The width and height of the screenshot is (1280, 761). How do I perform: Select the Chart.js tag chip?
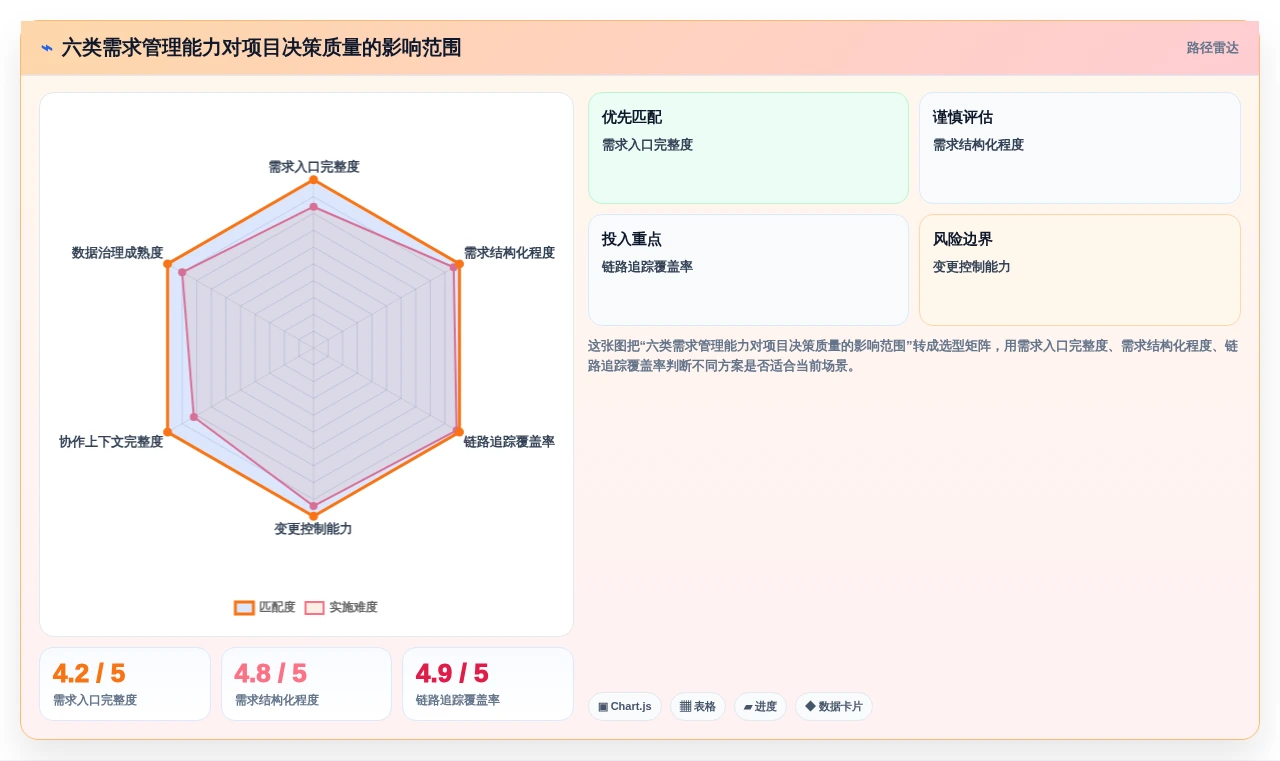tap(625, 706)
